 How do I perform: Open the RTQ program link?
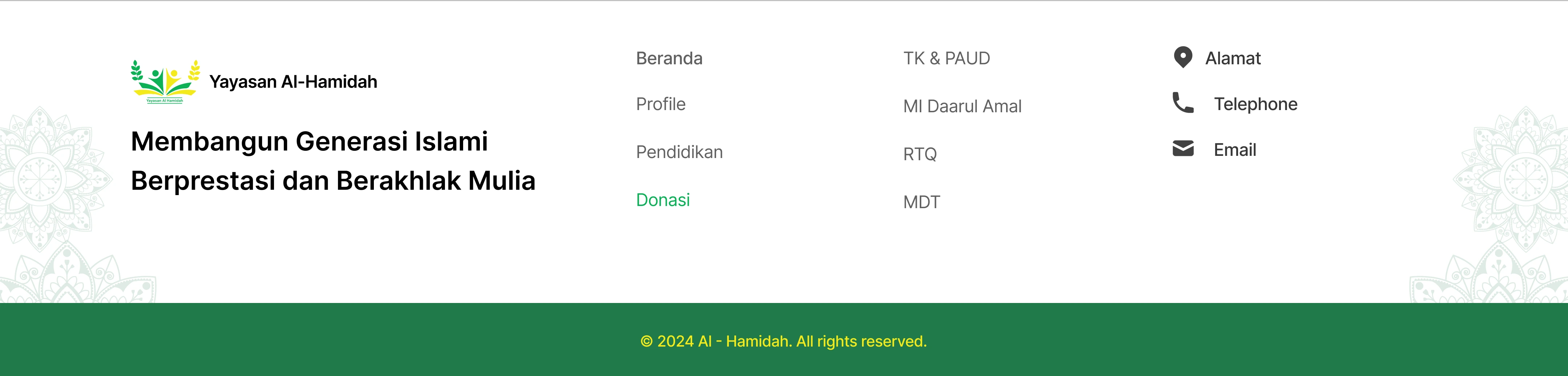[x=920, y=154]
